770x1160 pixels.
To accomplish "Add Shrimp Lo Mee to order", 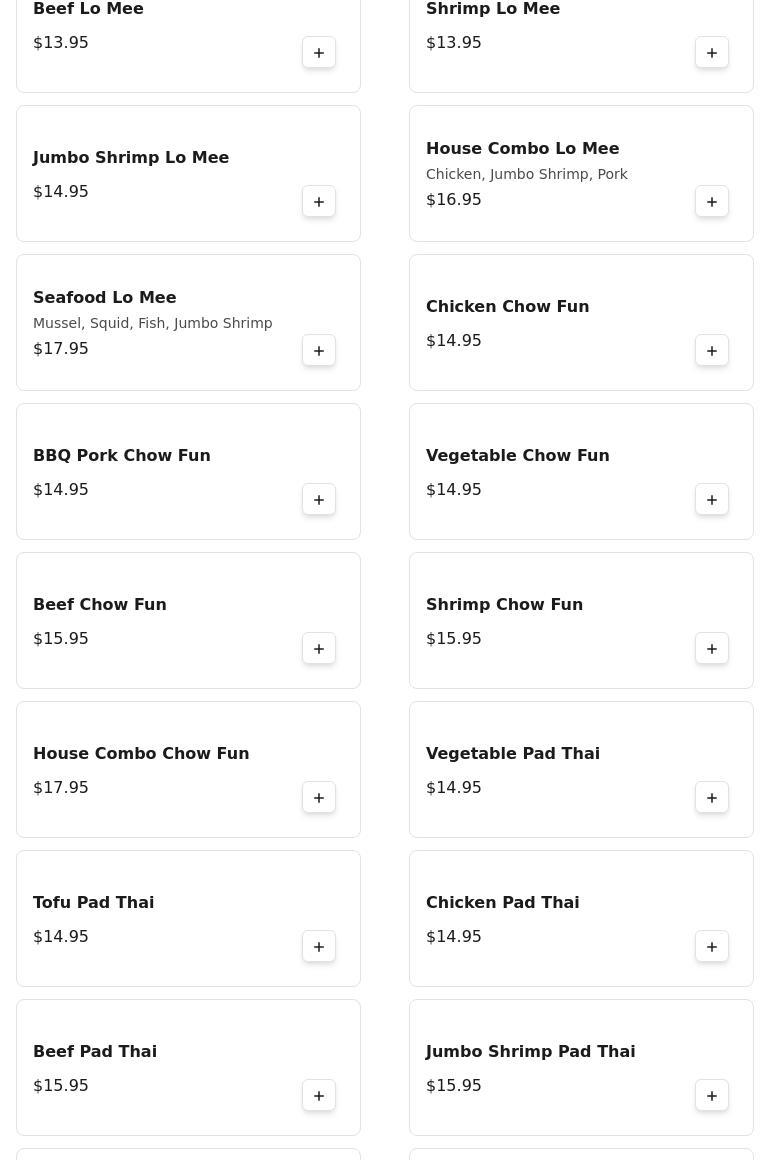I will [x=712, y=53].
